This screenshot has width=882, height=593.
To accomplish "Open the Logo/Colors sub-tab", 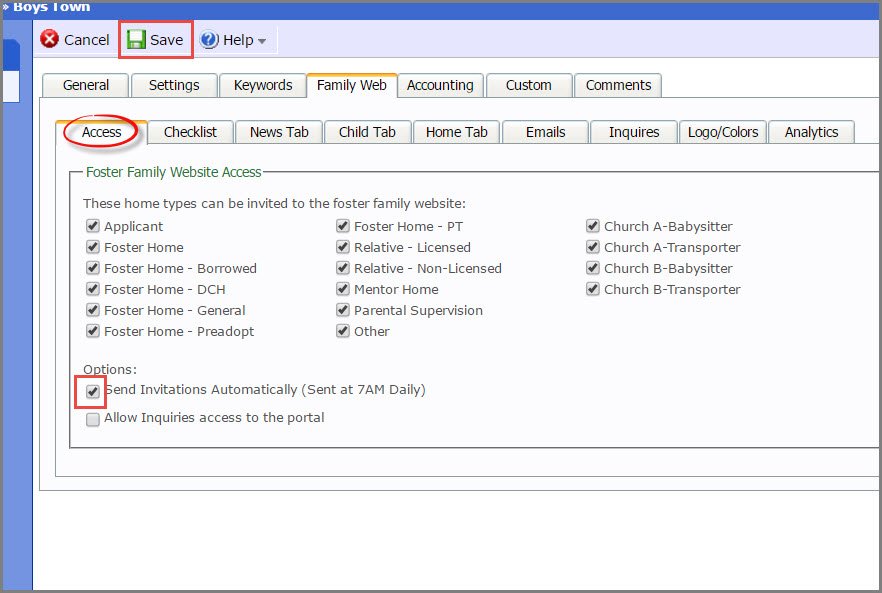I will pyautogui.click(x=723, y=132).
